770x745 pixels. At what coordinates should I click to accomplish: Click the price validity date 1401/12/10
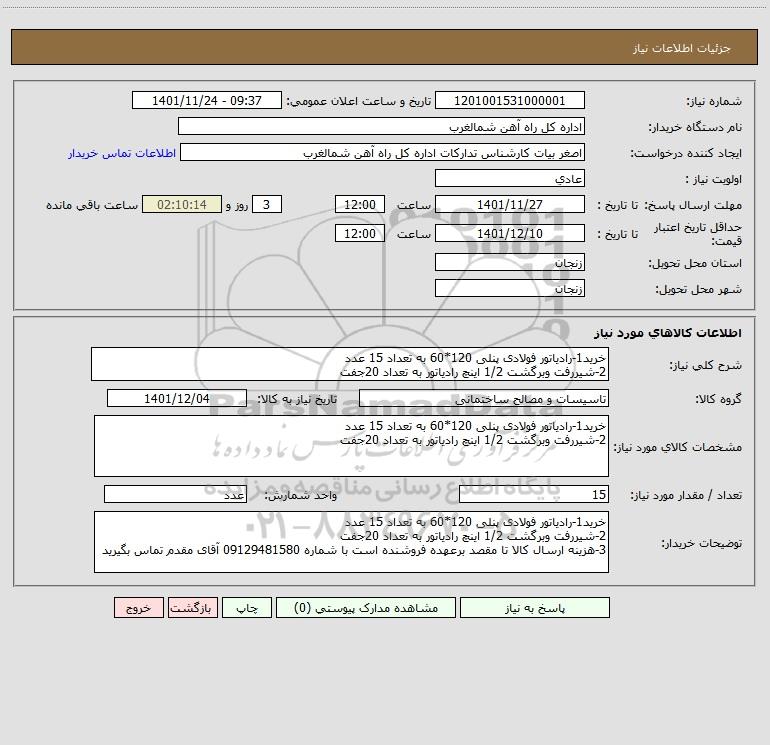pyautogui.click(x=510, y=233)
